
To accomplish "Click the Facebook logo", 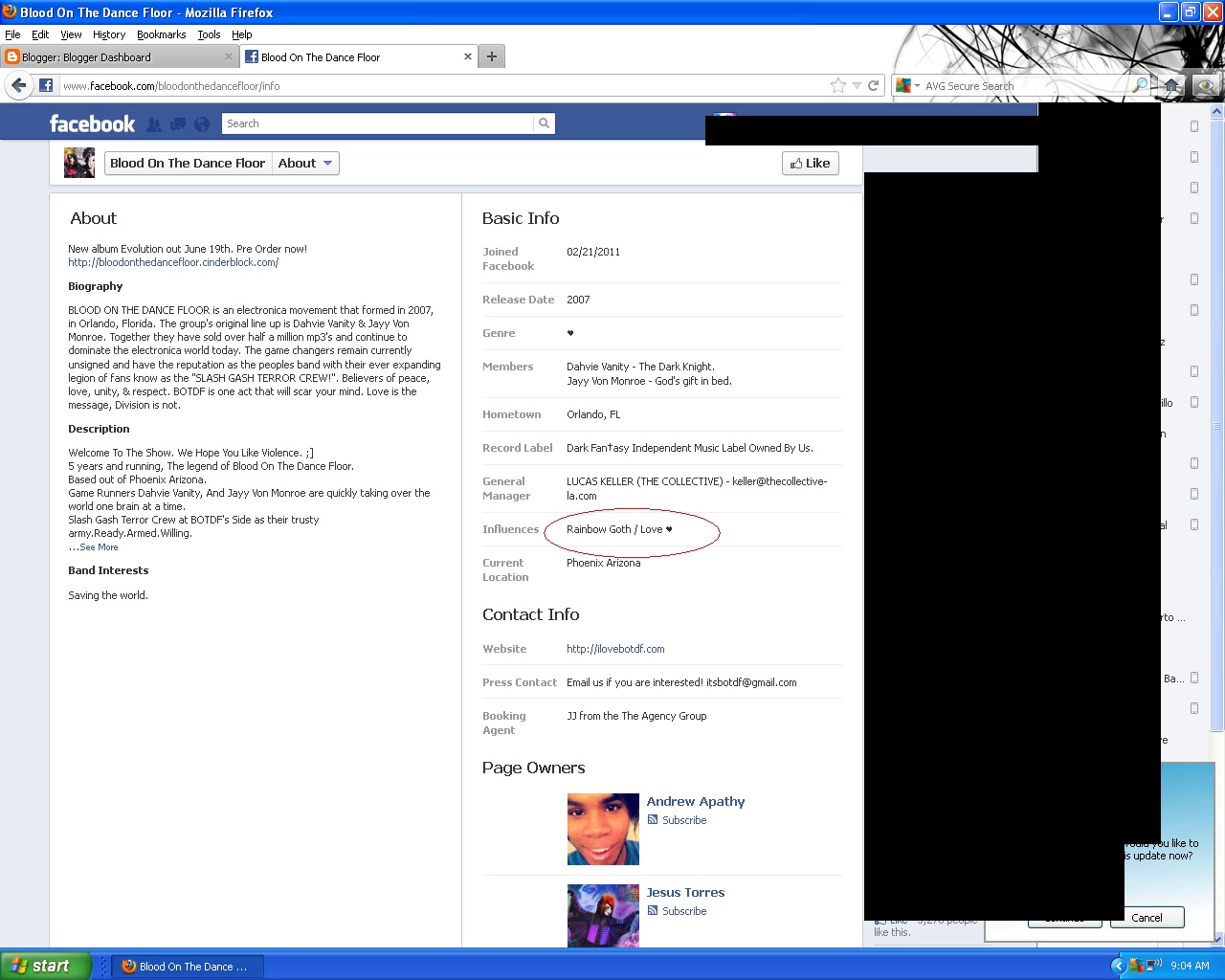I will coord(92,123).
